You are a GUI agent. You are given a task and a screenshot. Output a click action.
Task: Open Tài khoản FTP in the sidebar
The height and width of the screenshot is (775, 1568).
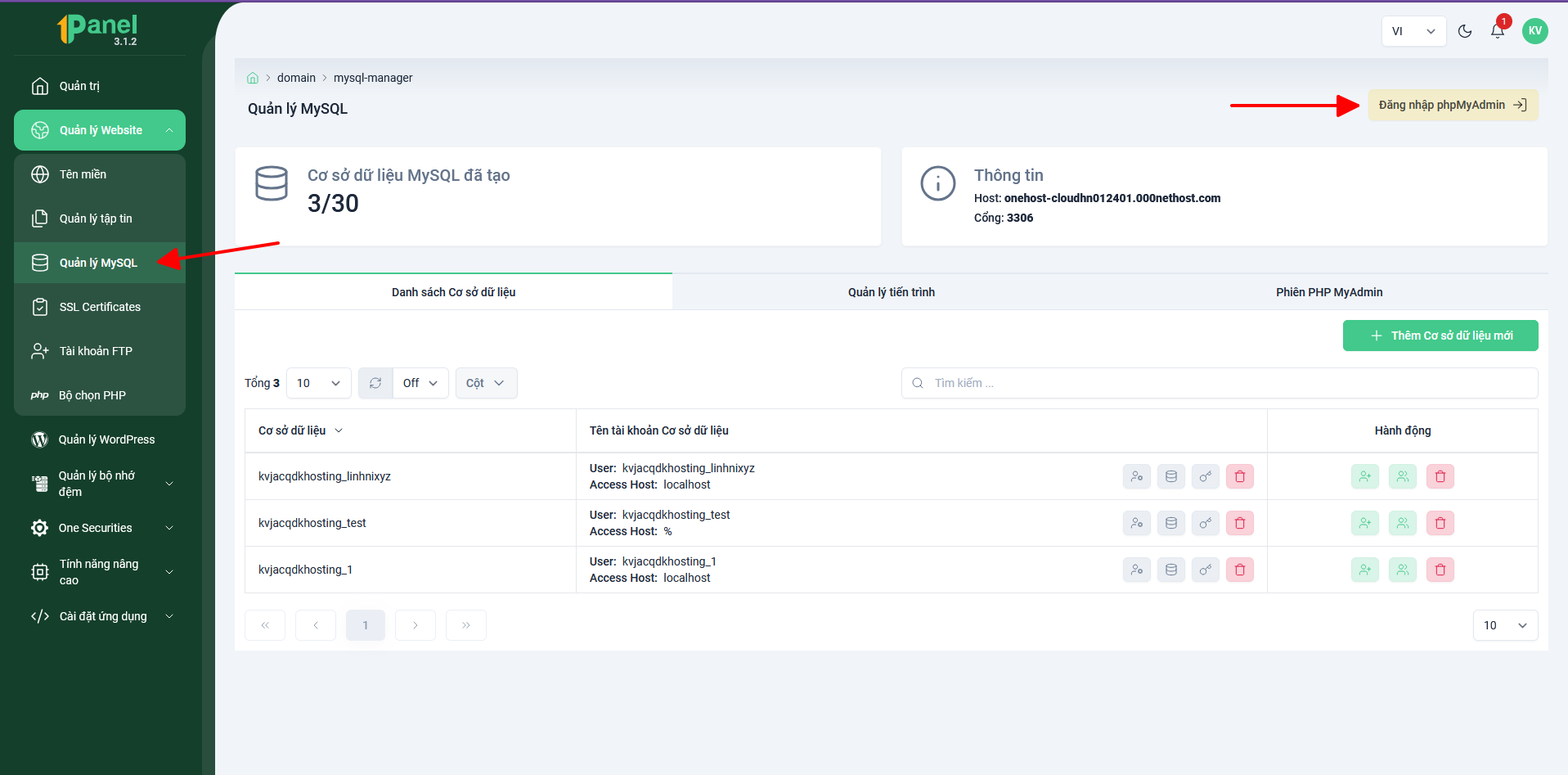100,351
